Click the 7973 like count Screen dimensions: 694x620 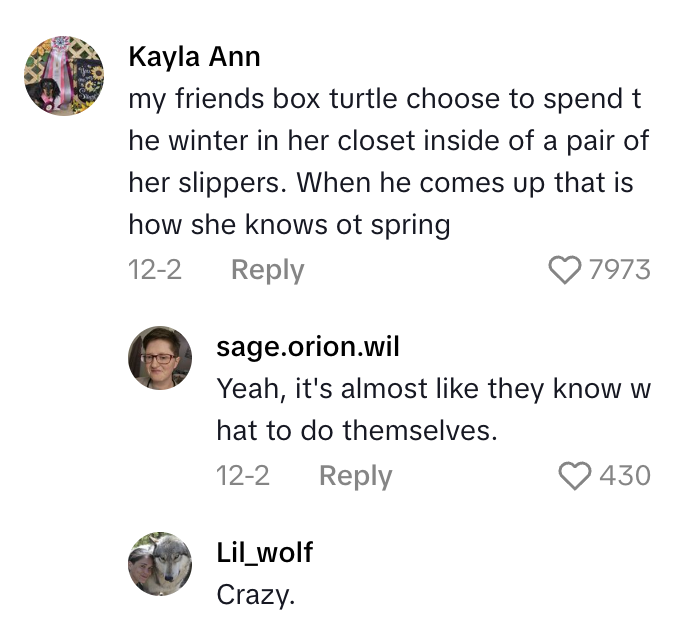click(620, 269)
